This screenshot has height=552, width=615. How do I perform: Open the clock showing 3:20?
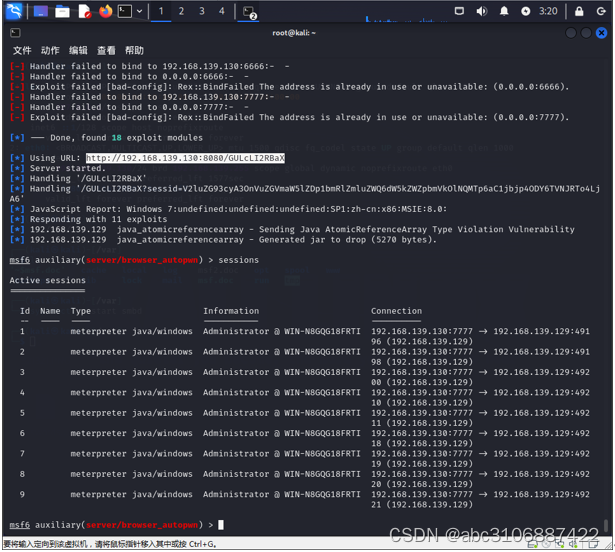click(548, 11)
